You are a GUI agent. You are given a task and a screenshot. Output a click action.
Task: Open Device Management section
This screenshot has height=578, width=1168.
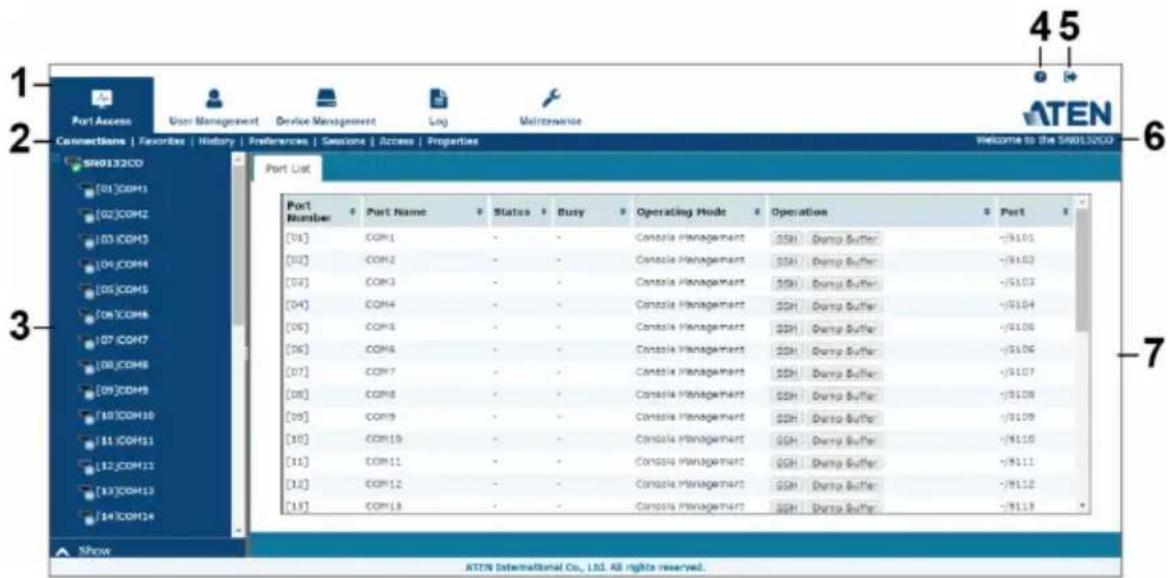coord(326,106)
